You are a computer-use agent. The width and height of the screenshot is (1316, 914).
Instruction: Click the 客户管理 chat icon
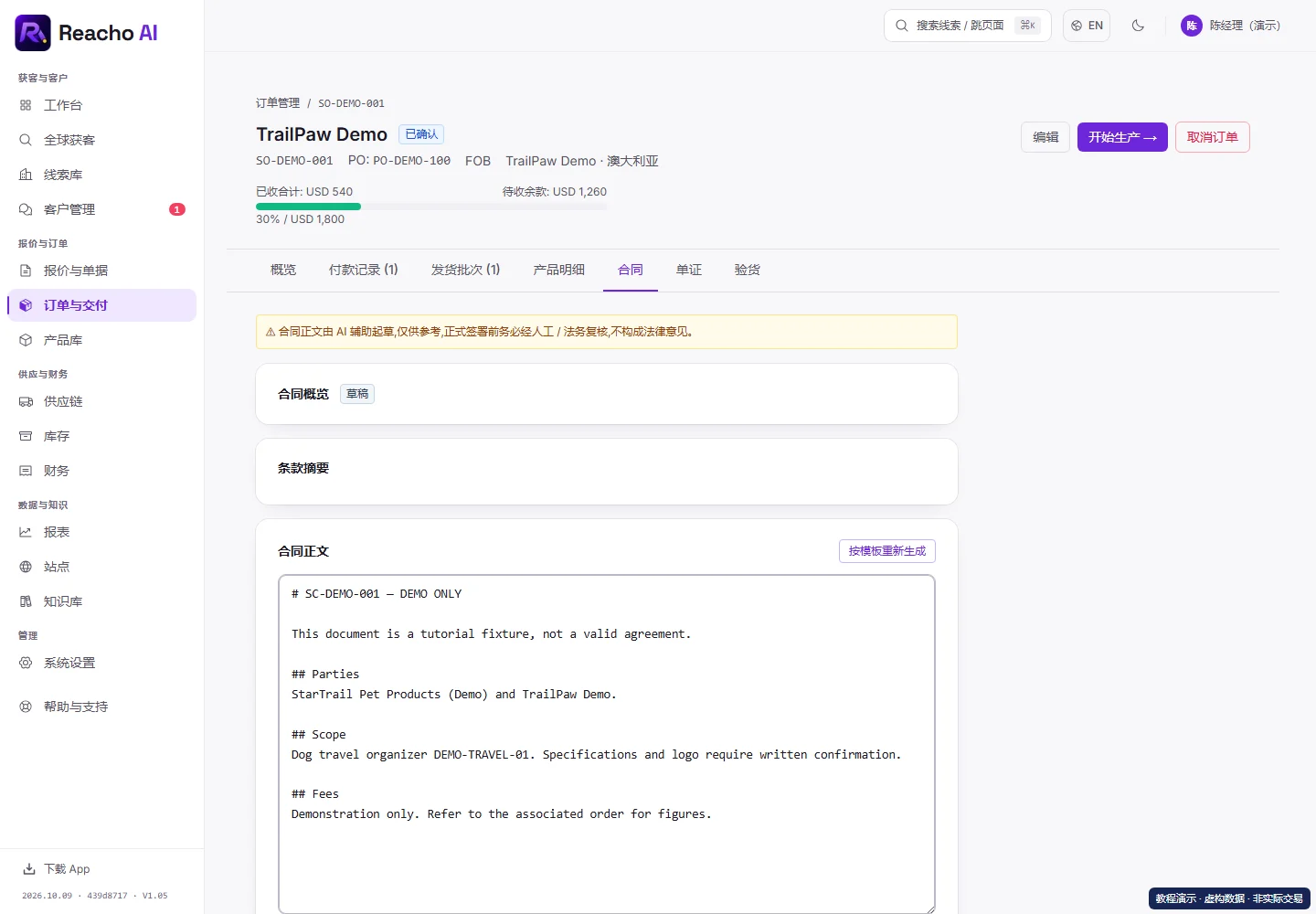tap(26, 209)
